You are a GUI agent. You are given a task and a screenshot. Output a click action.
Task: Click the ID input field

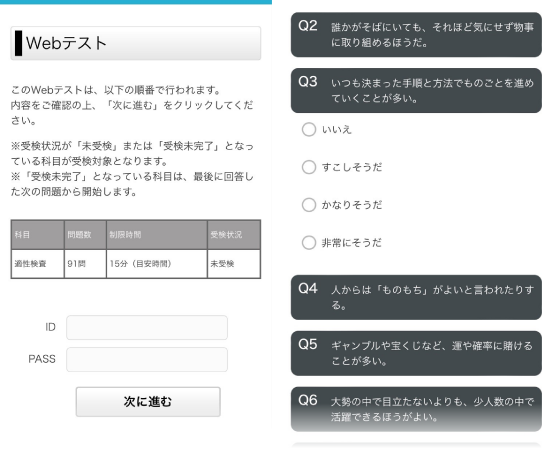tap(147, 327)
